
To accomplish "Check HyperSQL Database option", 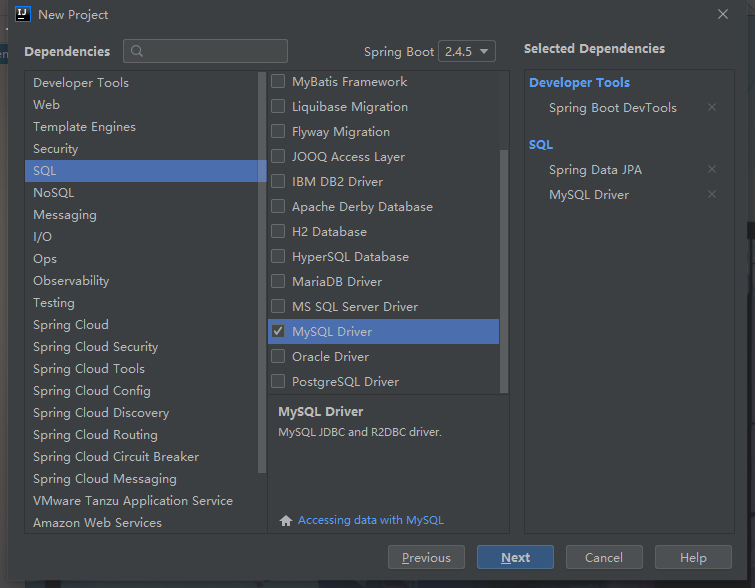I will point(278,257).
